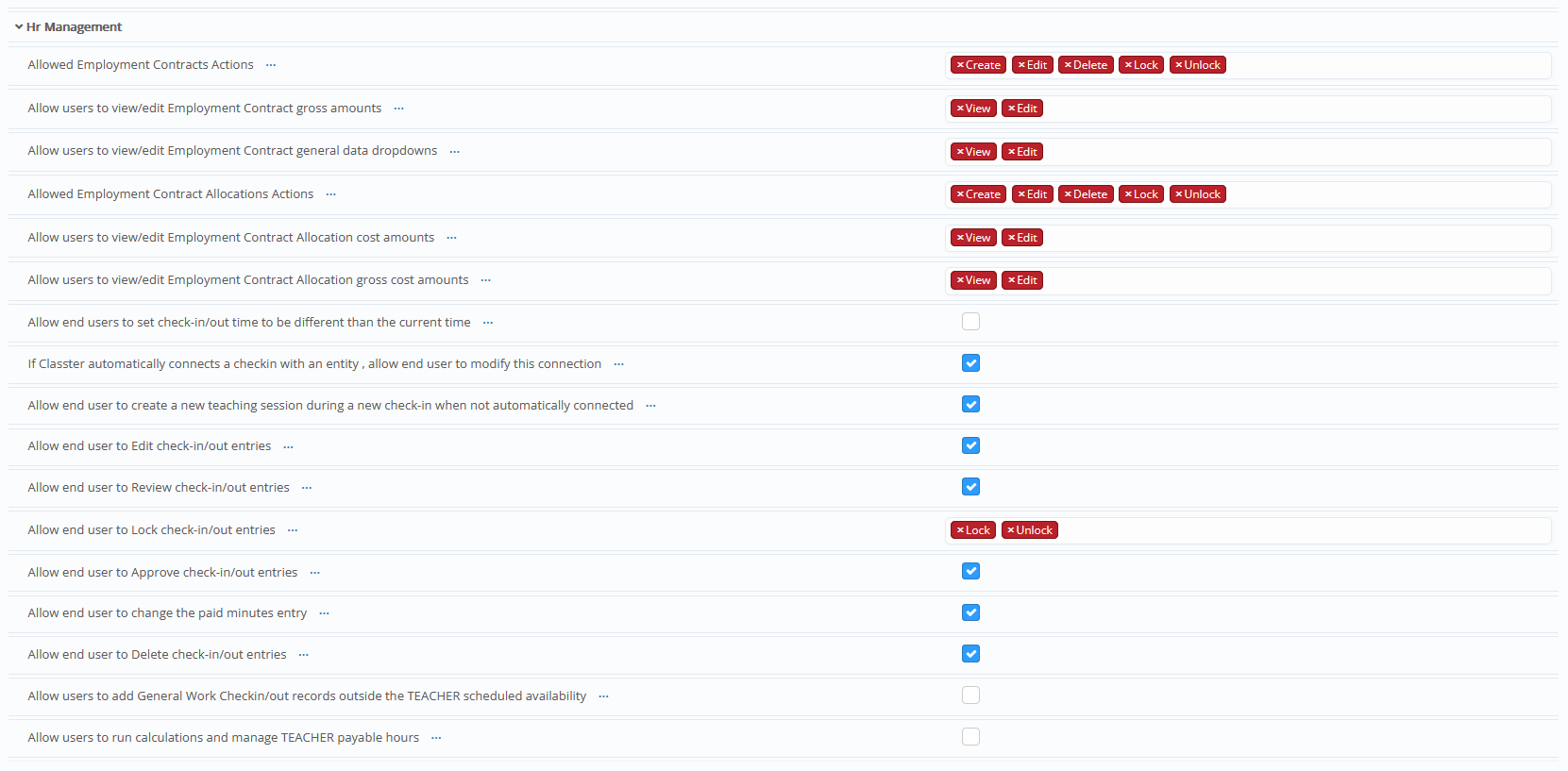Click the ellipsis next to Allowed Employment Contracts Actions
The width and height of the screenshot is (1568, 771).
click(271, 65)
